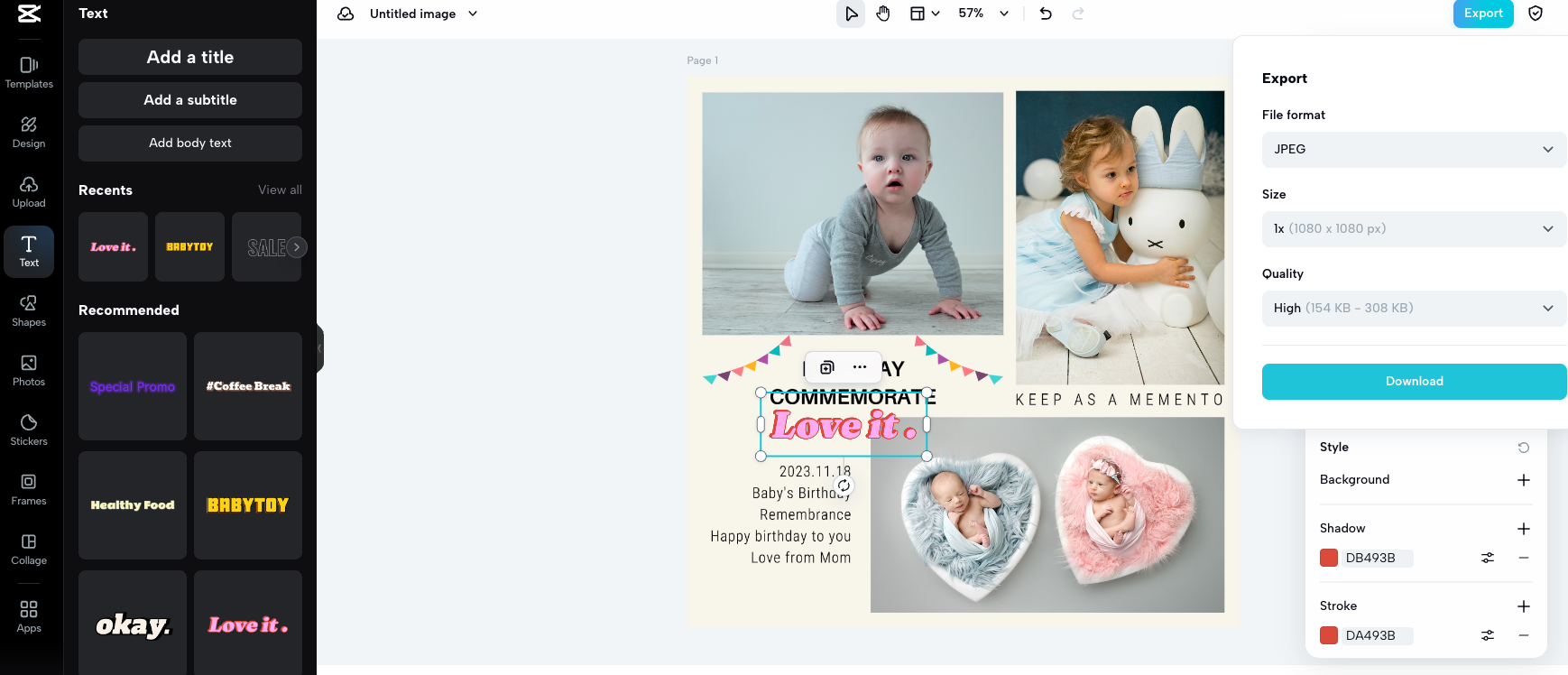Select the Hand pan tool
Screen dimensions: 1568x675
click(x=883, y=14)
